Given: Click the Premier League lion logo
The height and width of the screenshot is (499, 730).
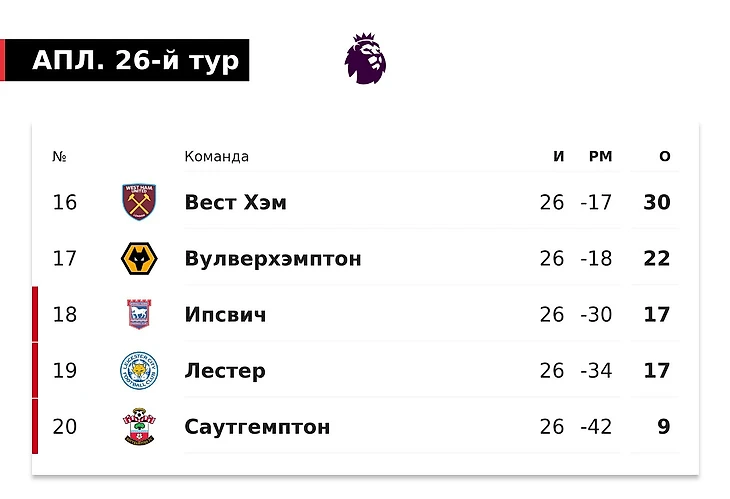Looking at the screenshot, I should (x=365, y=58).
